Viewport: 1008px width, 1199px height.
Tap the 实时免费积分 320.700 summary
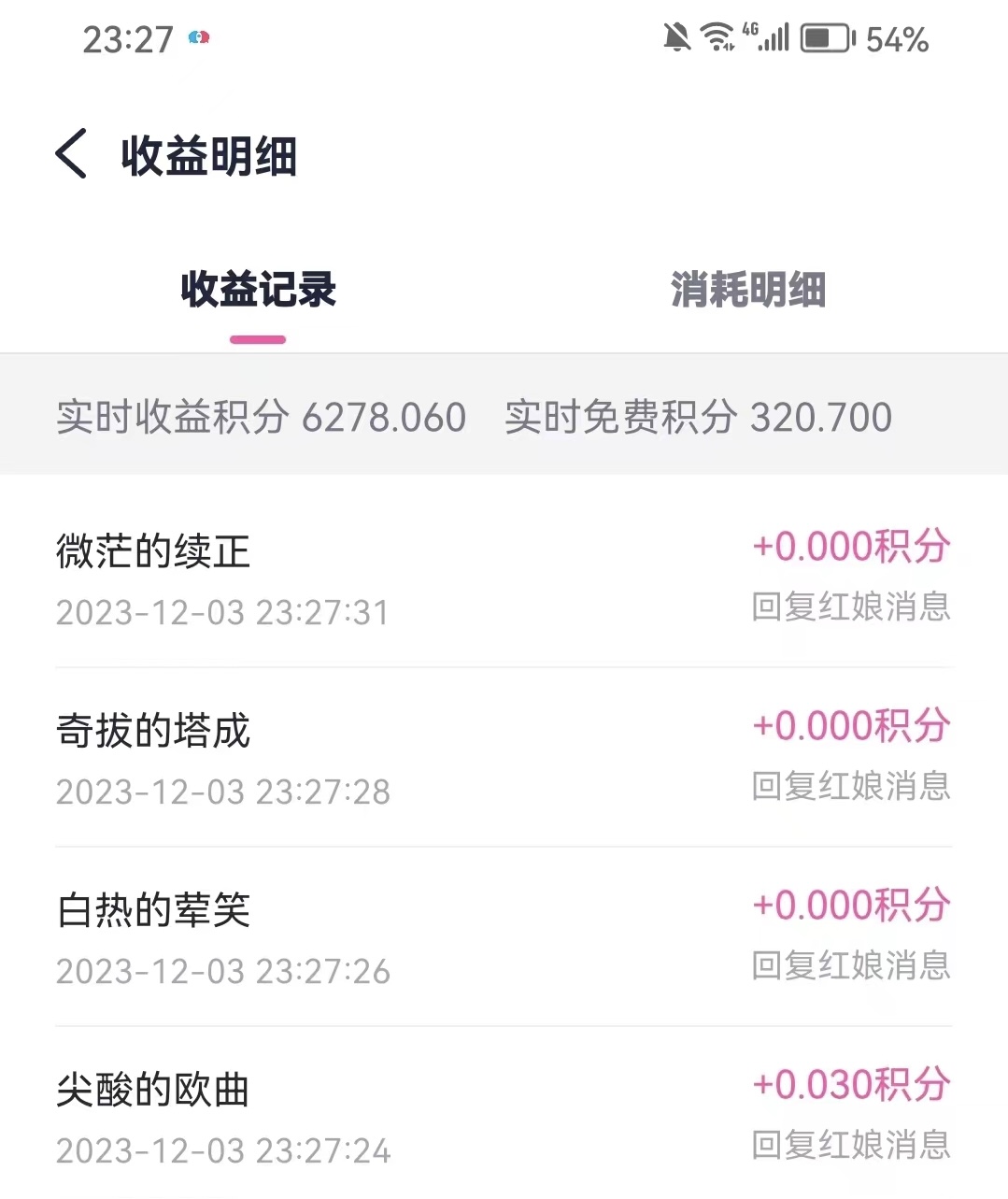click(698, 417)
